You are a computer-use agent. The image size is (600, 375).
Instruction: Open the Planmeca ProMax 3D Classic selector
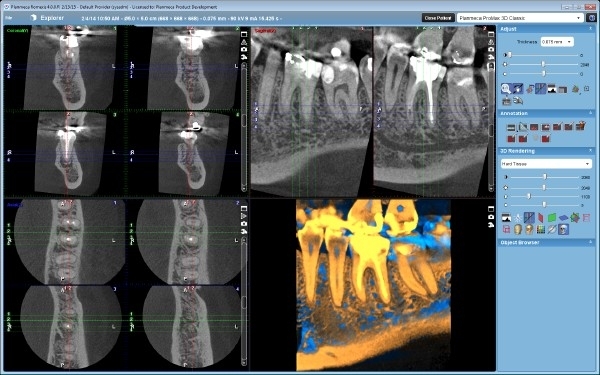tap(520, 18)
